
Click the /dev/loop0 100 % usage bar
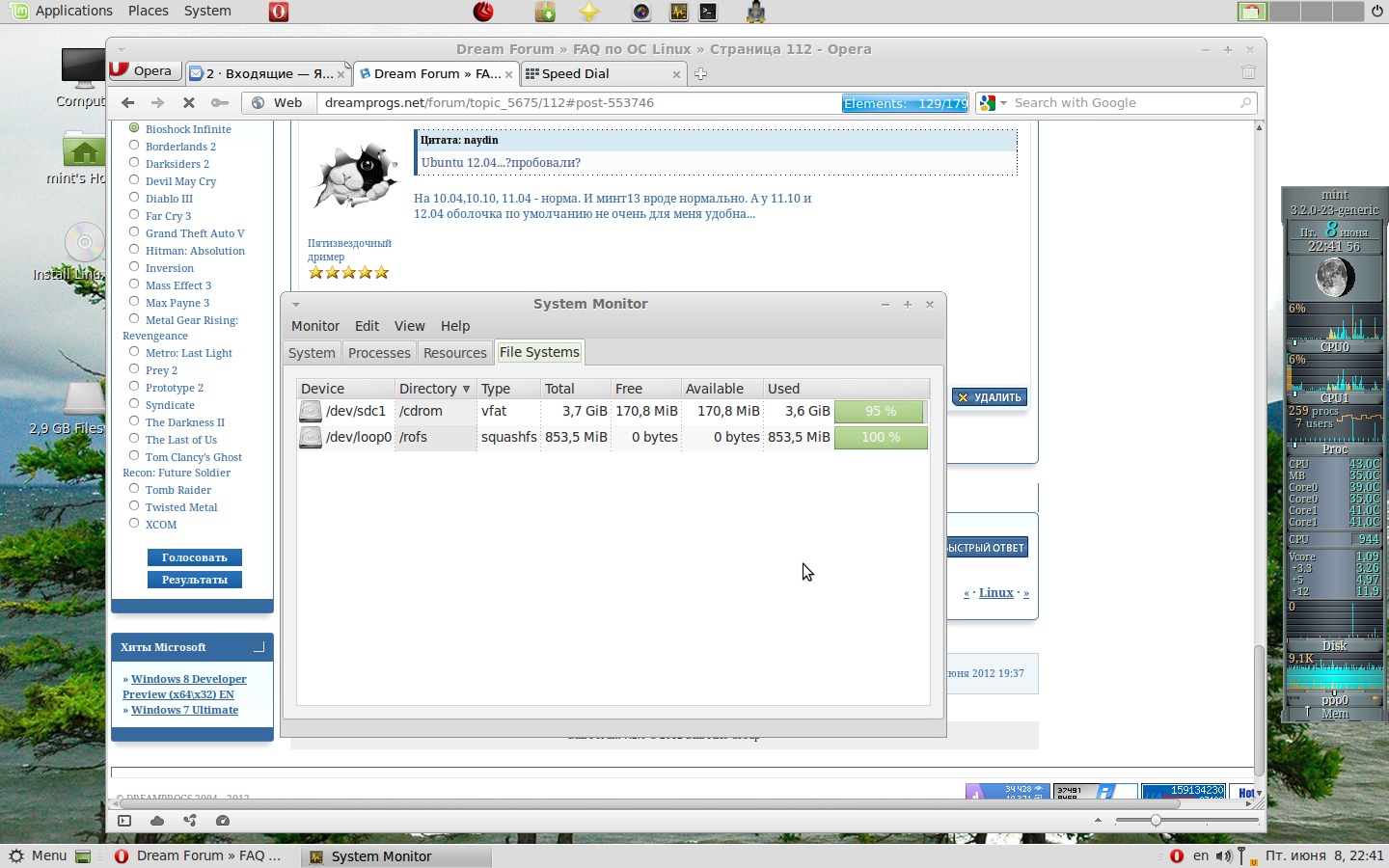(881, 437)
